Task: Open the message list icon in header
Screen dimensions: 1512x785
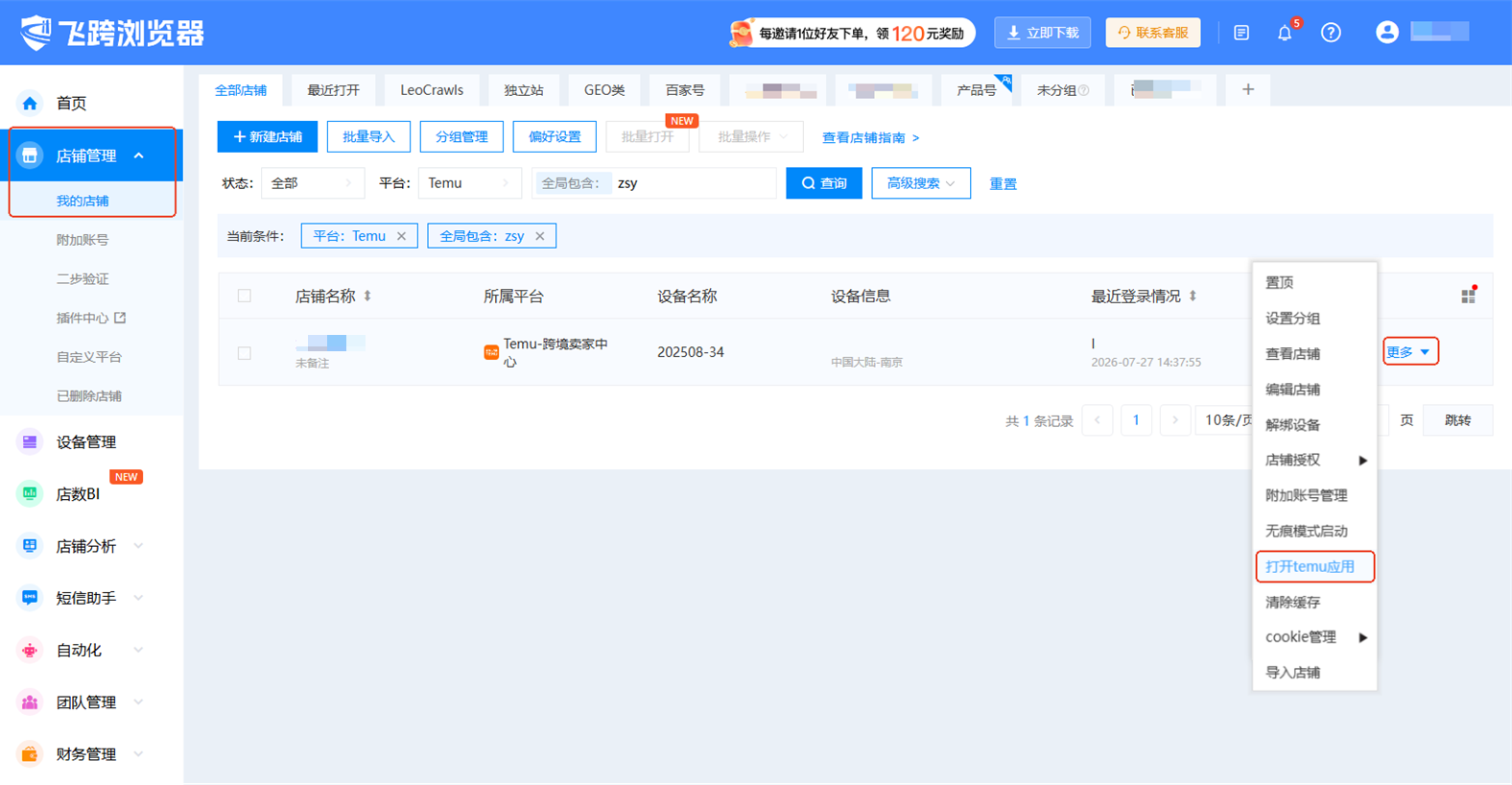Action: point(1241,33)
